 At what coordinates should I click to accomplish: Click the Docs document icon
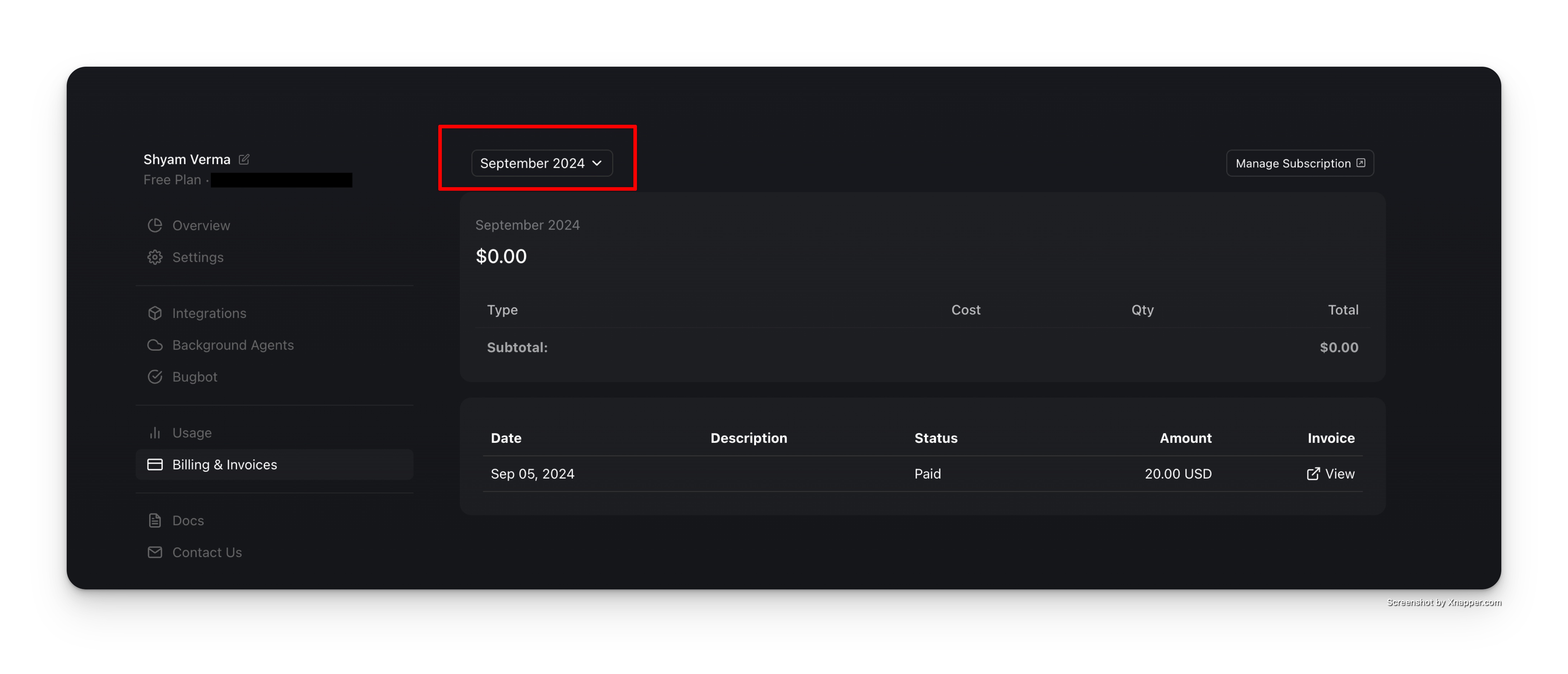pos(155,521)
